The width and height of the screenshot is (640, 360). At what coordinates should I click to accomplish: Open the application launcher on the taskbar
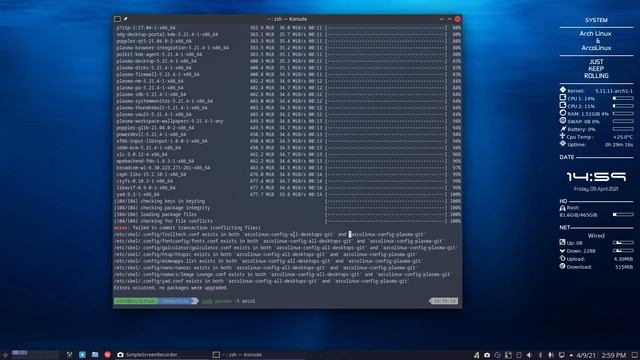(5, 355)
